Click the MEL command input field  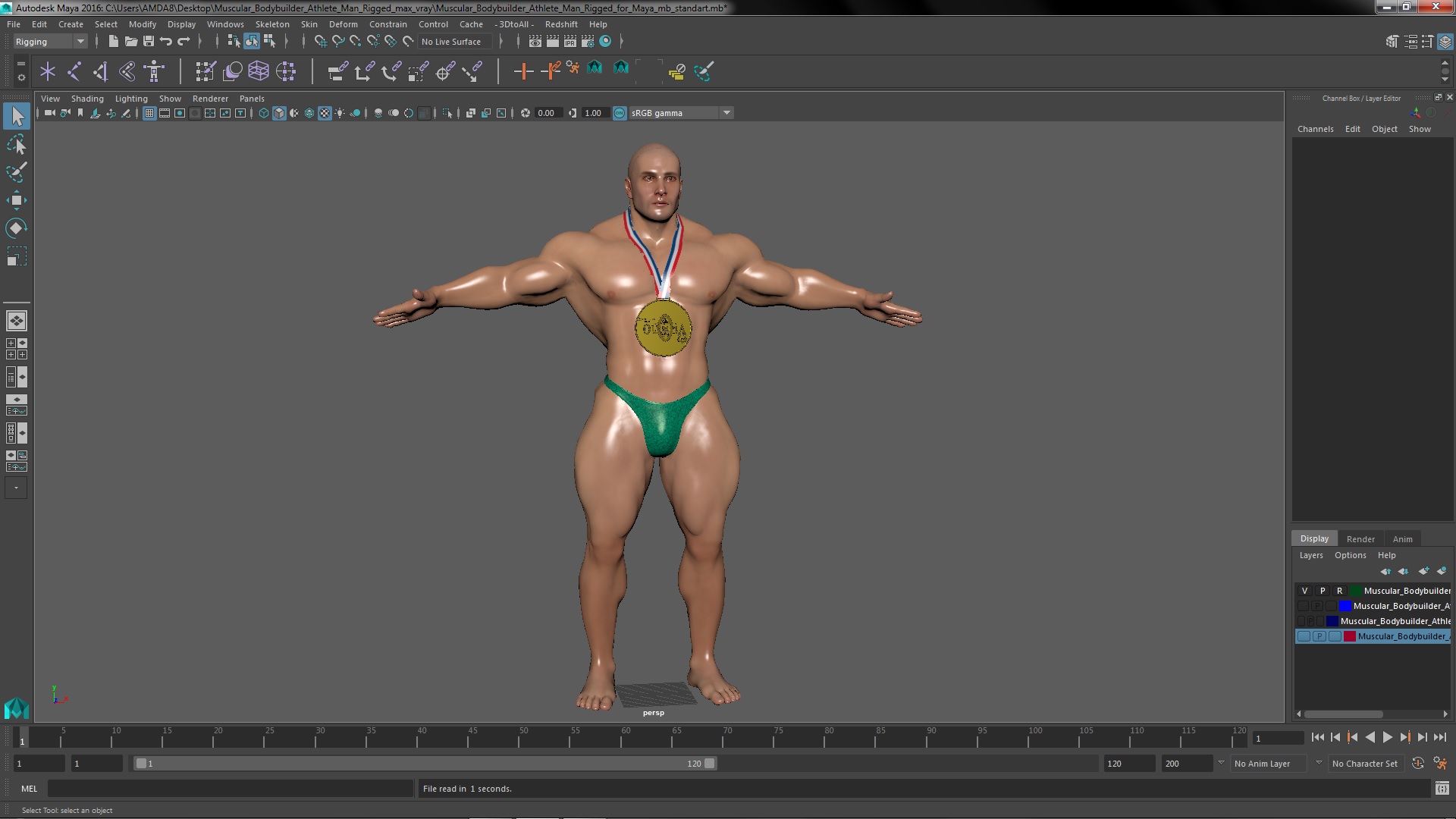(x=231, y=789)
